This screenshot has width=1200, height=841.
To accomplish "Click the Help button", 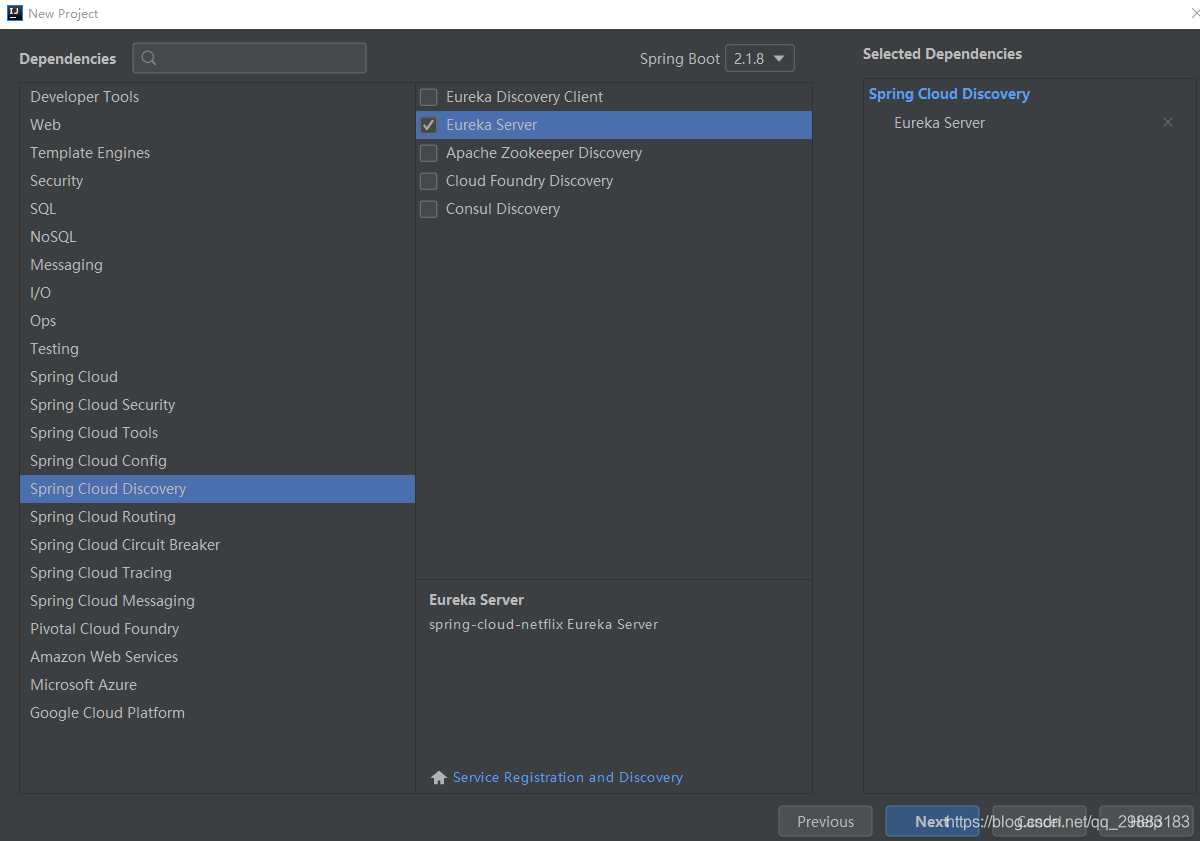I will (1146, 821).
